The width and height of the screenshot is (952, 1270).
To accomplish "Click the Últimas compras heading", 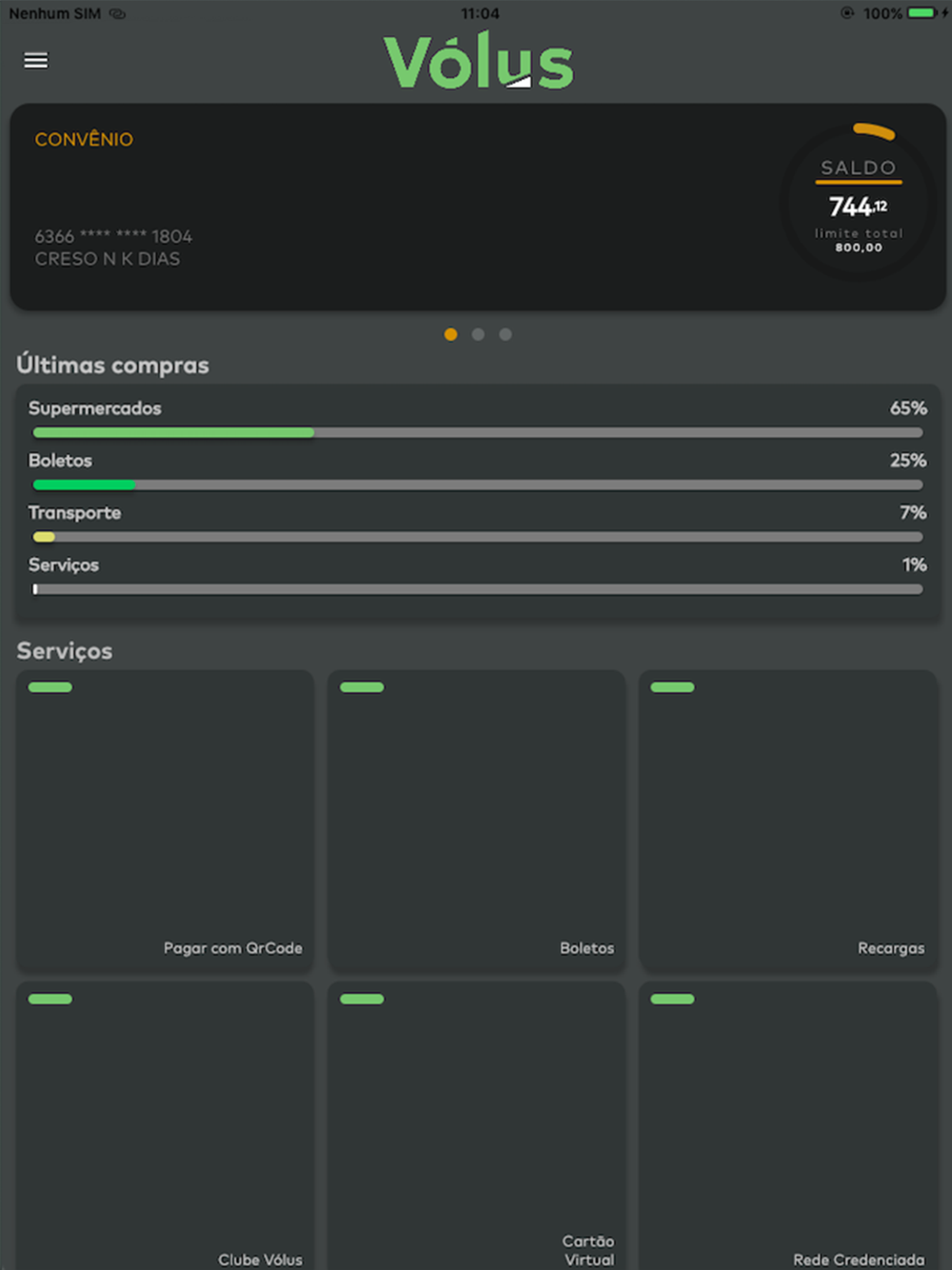I will [x=112, y=365].
